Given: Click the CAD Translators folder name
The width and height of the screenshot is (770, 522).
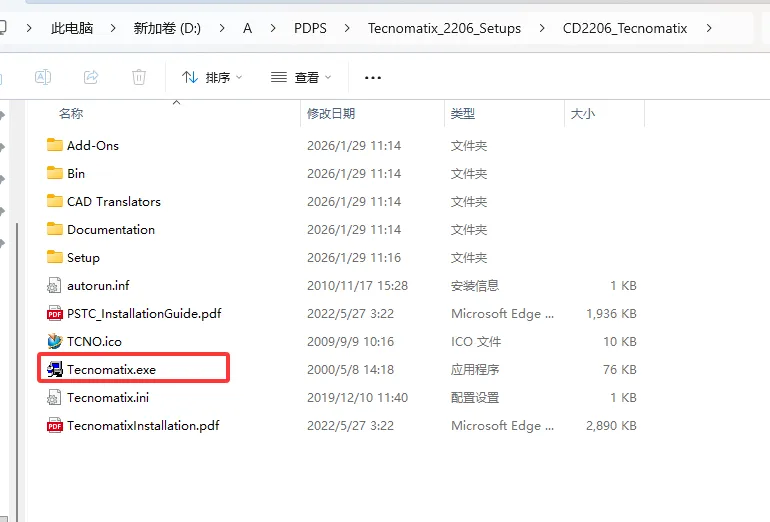Looking at the screenshot, I should tap(114, 201).
